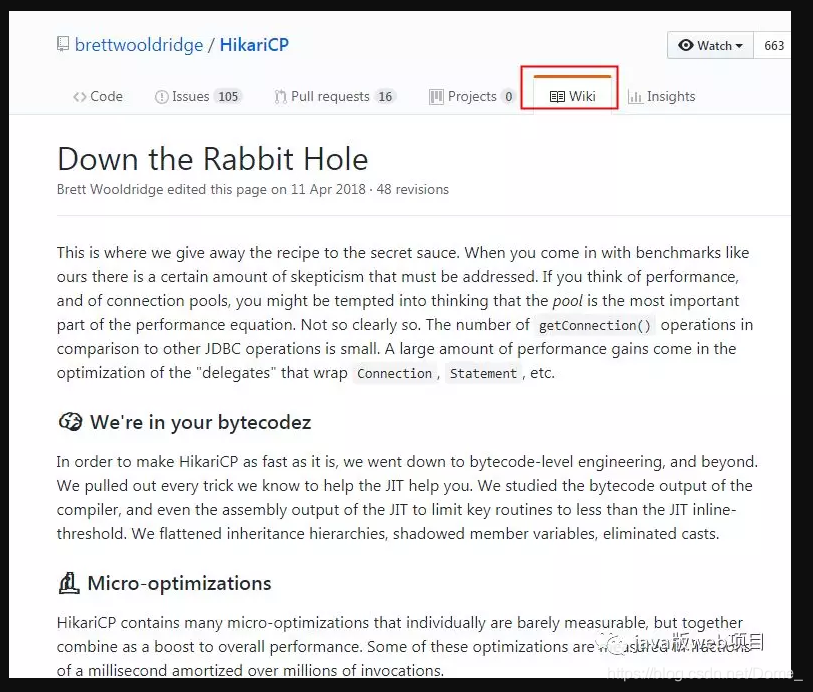Screen dimensions: 813x692
Task: Click the eye icon in Watch button
Action: [x=685, y=45]
